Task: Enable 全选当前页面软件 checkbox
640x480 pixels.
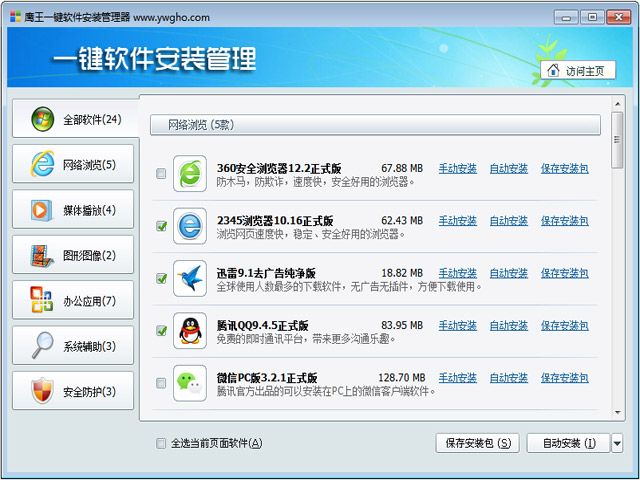Action: (x=161, y=443)
